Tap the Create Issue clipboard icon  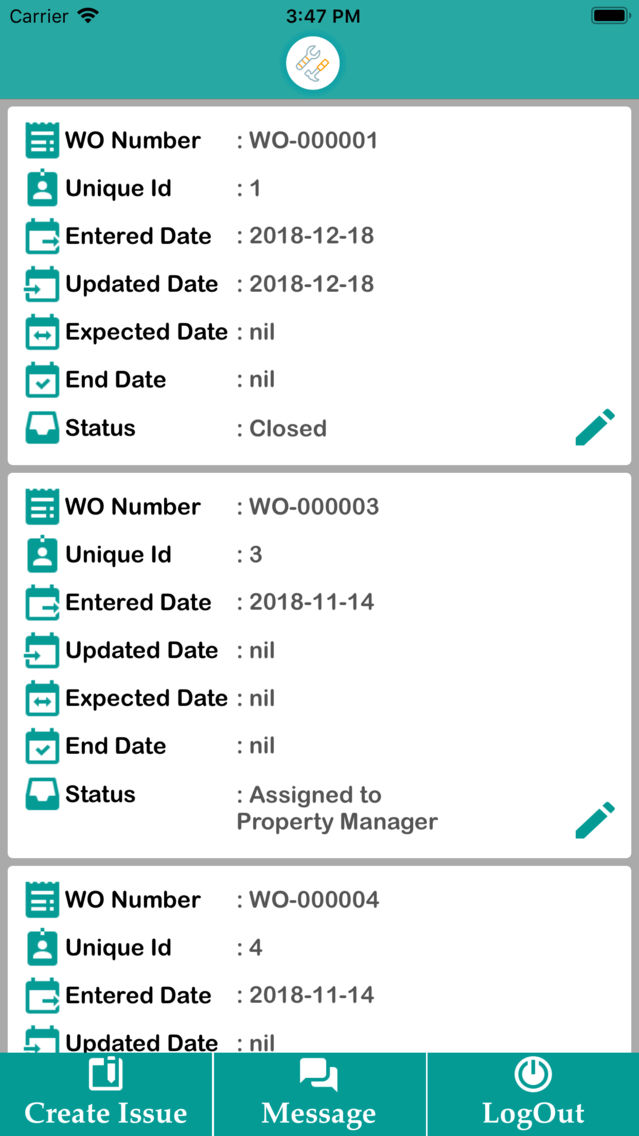106,1072
